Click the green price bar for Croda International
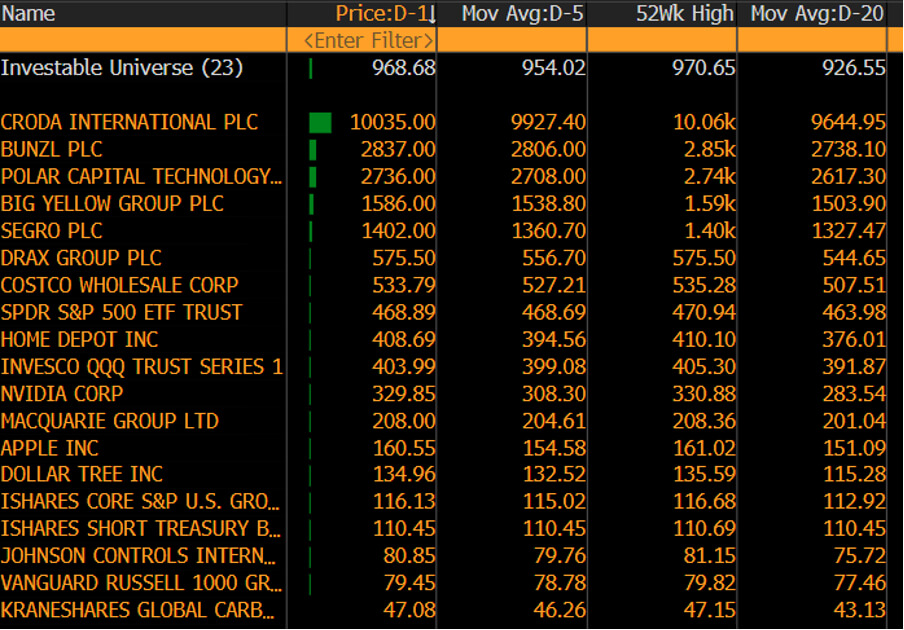904x630 pixels. [321, 122]
